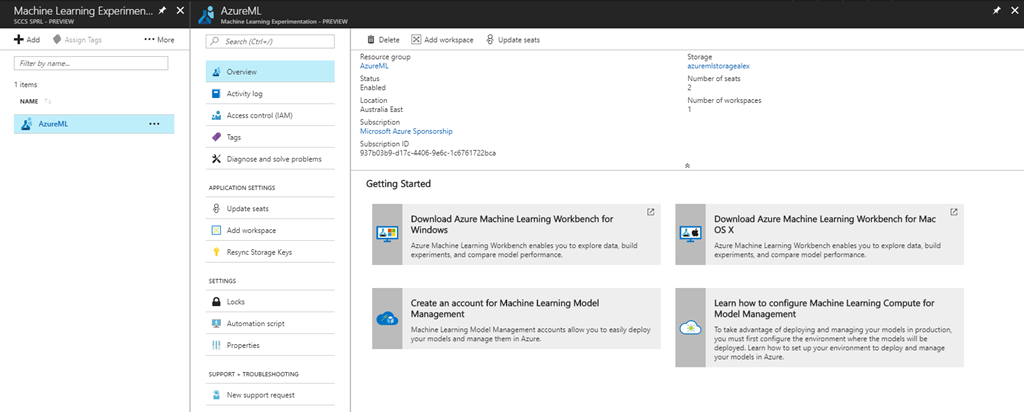This screenshot has width=1024, height=412.
Task: Collapse the essentials panel with double chevron
Action: pyautogui.click(x=687, y=166)
